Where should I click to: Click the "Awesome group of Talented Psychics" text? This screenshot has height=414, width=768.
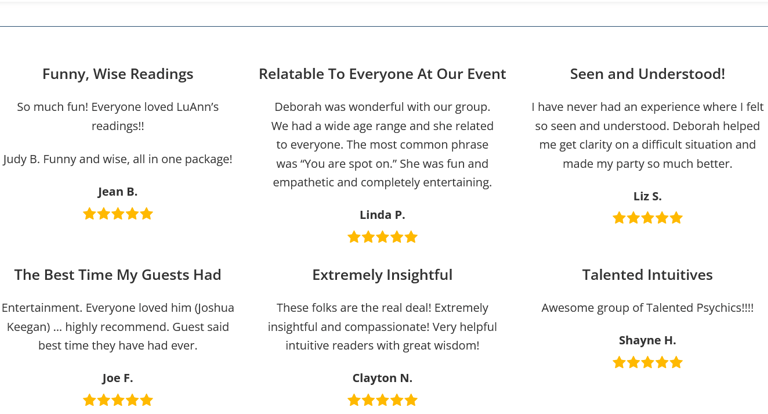tap(647, 308)
